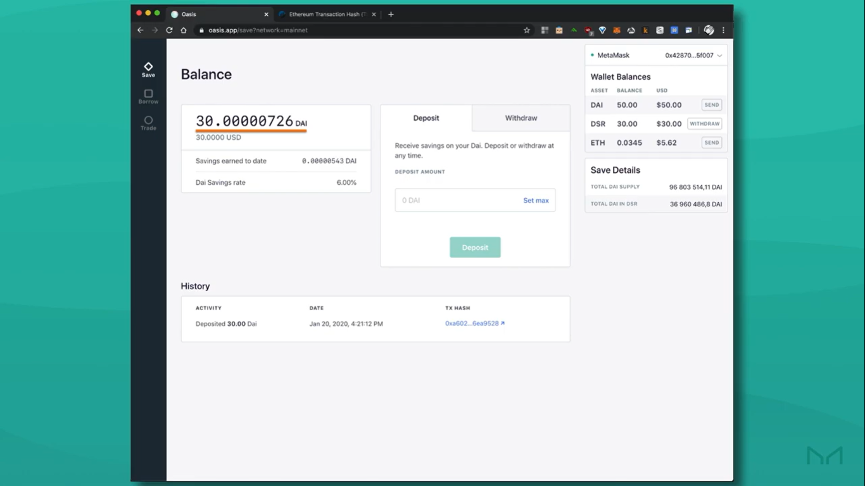
Task: Click the address bar showing oasis.app
Action: click(365, 30)
